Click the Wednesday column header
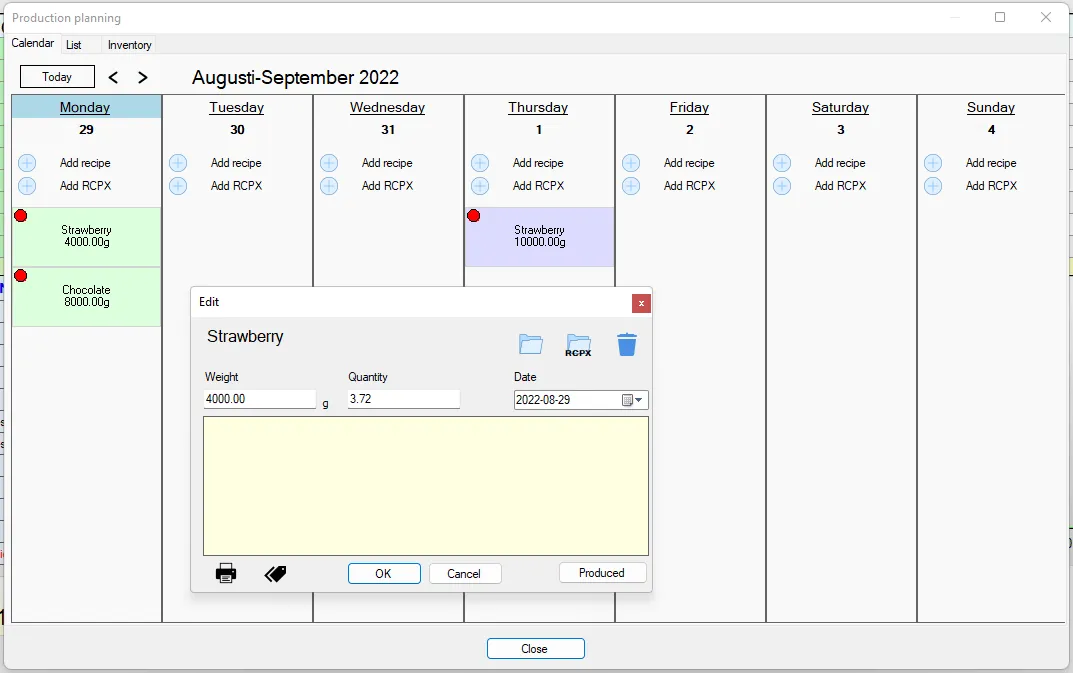Viewport: 1073px width, 673px height. 387,107
